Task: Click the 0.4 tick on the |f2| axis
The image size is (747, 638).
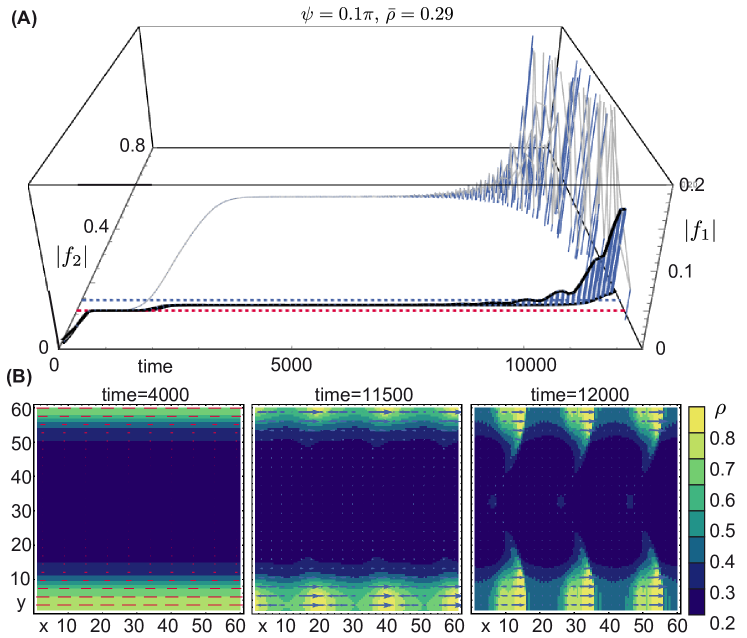Action: point(96,226)
